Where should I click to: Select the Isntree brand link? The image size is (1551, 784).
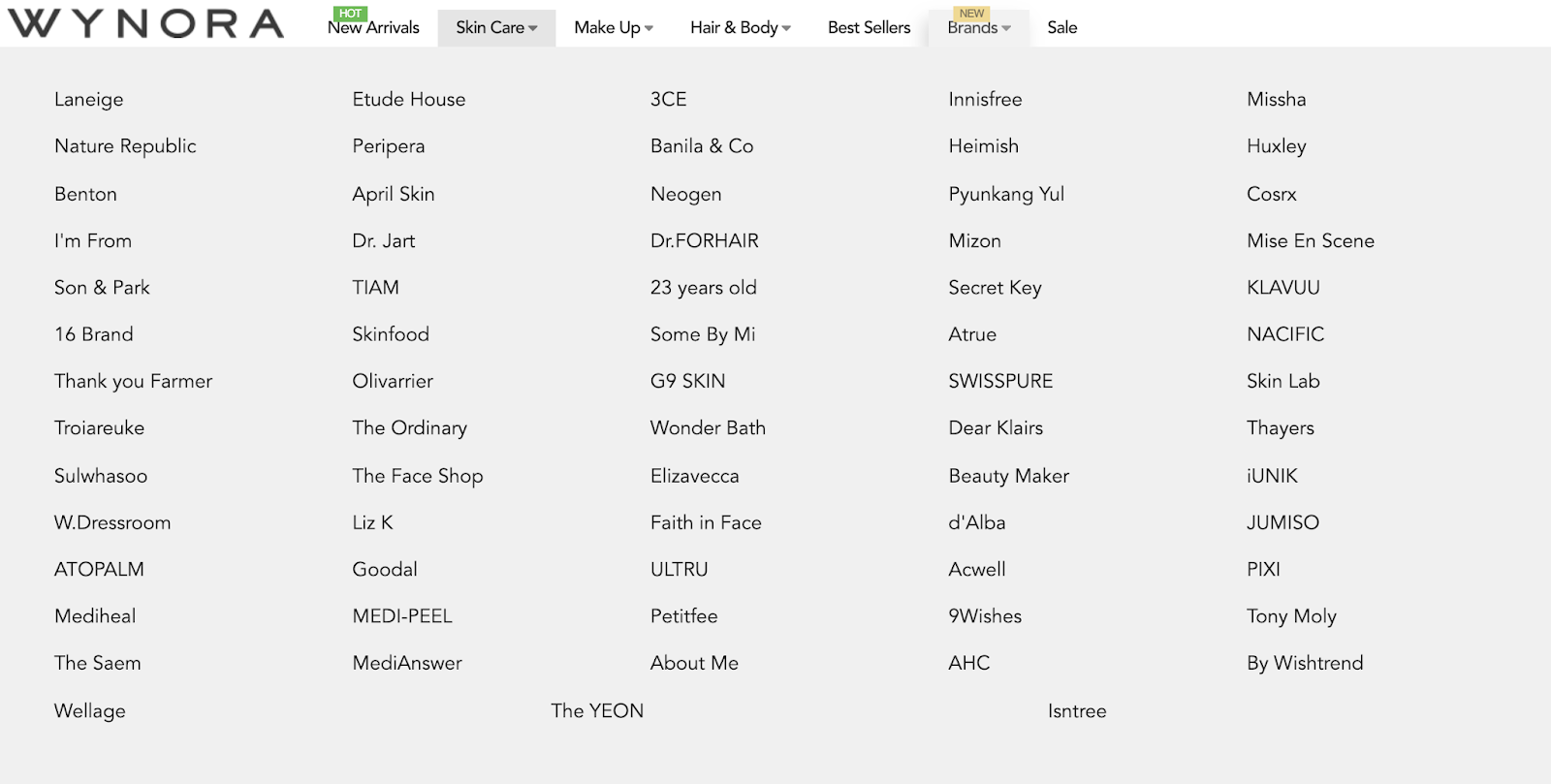pyautogui.click(x=1077, y=711)
